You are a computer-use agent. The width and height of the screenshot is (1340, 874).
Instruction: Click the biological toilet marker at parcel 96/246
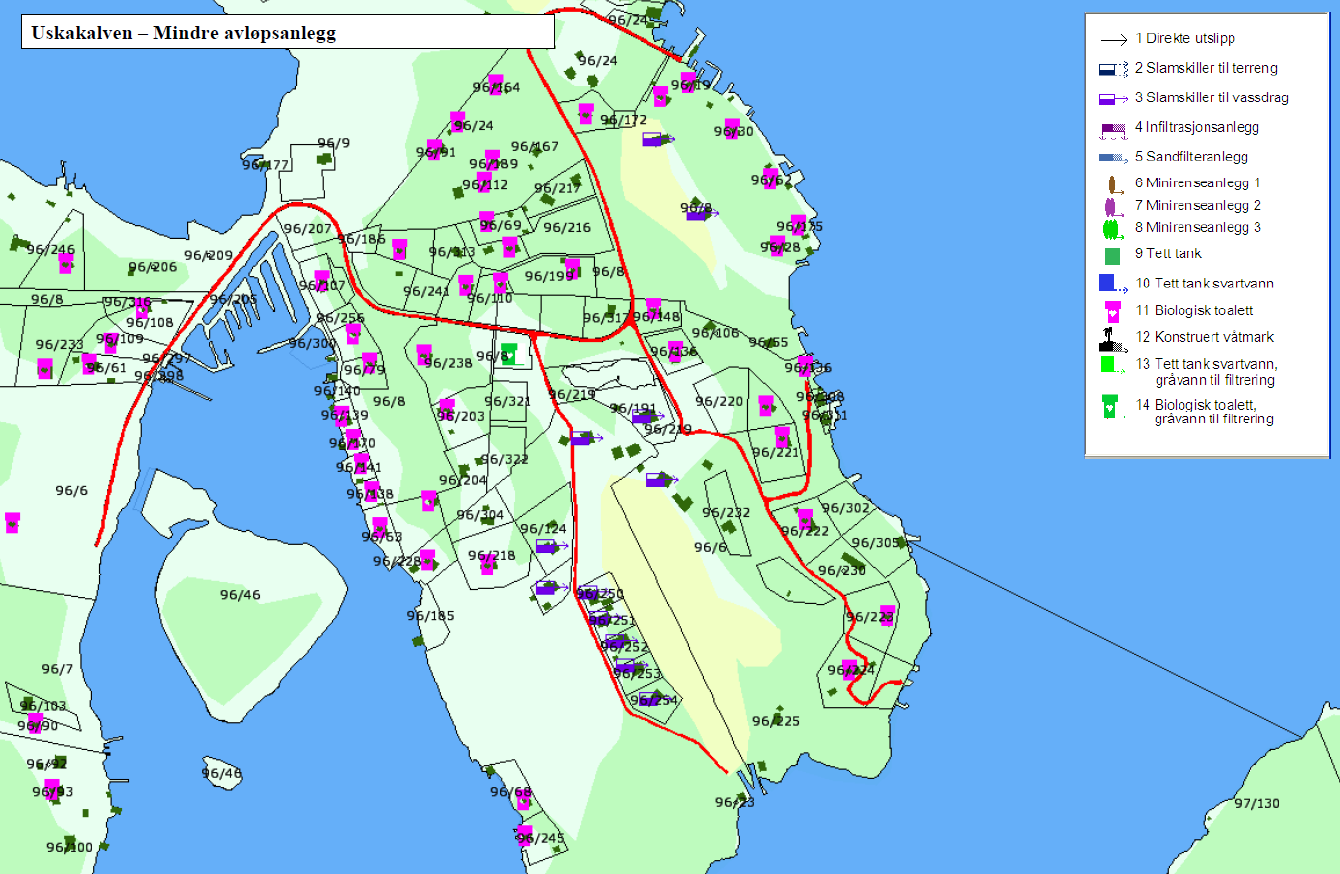point(65,263)
